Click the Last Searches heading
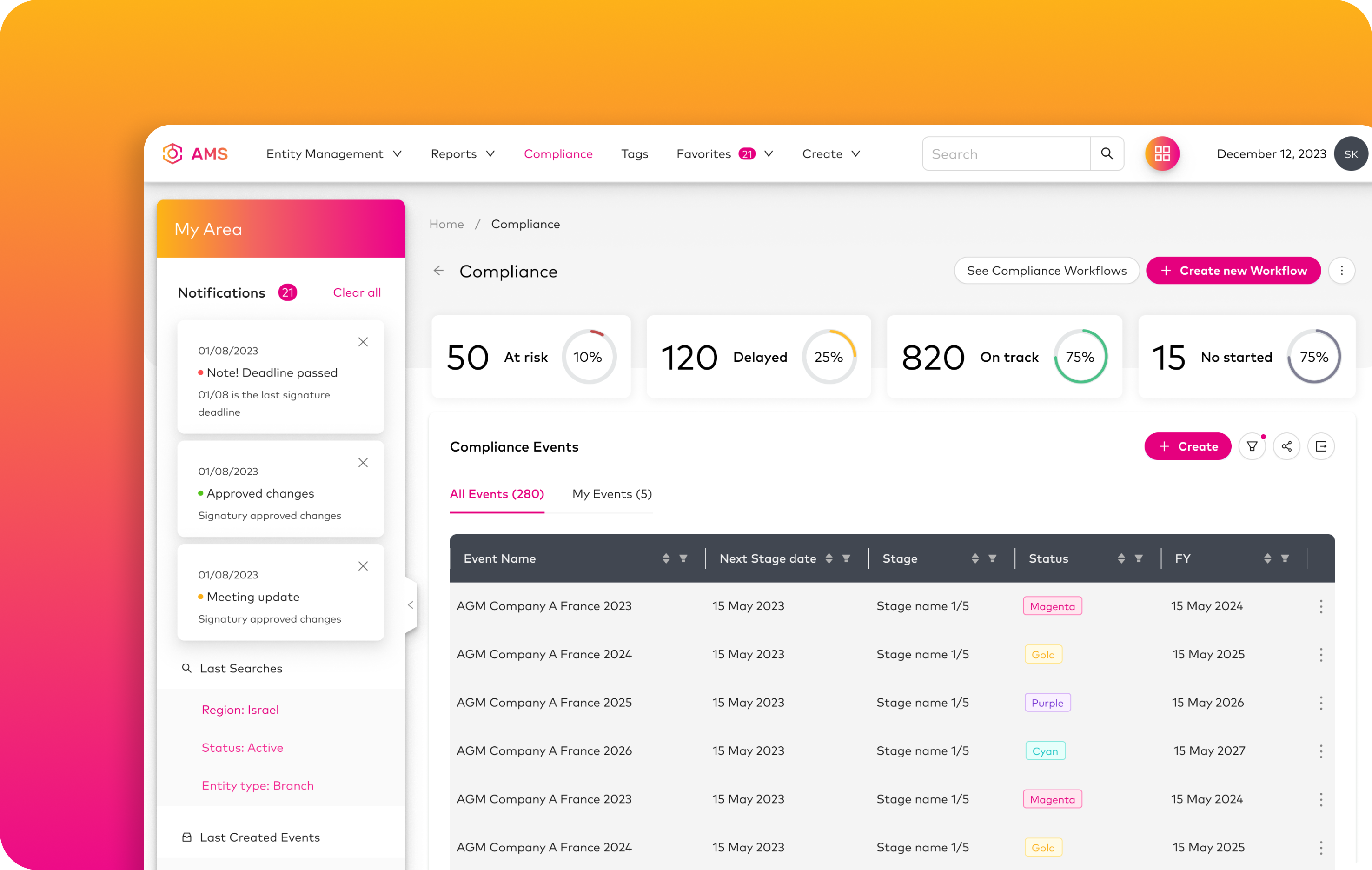Image resolution: width=1372 pixels, height=870 pixels. pyautogui.click(x=240, y=669)
